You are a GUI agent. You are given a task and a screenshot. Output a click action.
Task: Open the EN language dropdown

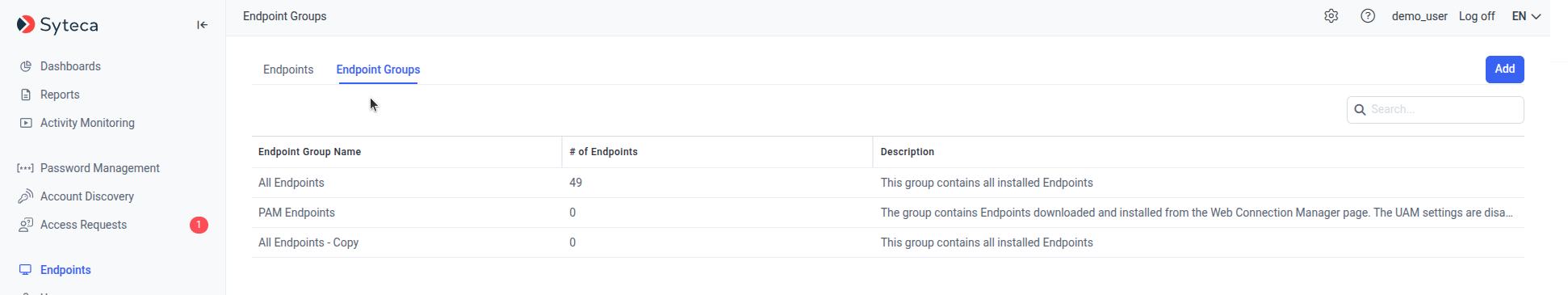coord(1526,16)
